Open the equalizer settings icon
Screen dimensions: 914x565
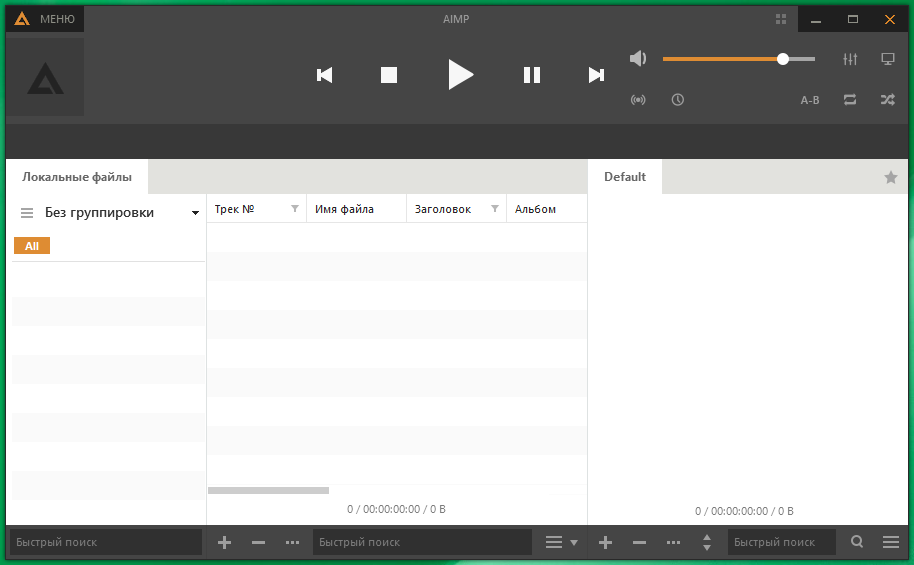[850, 59]
